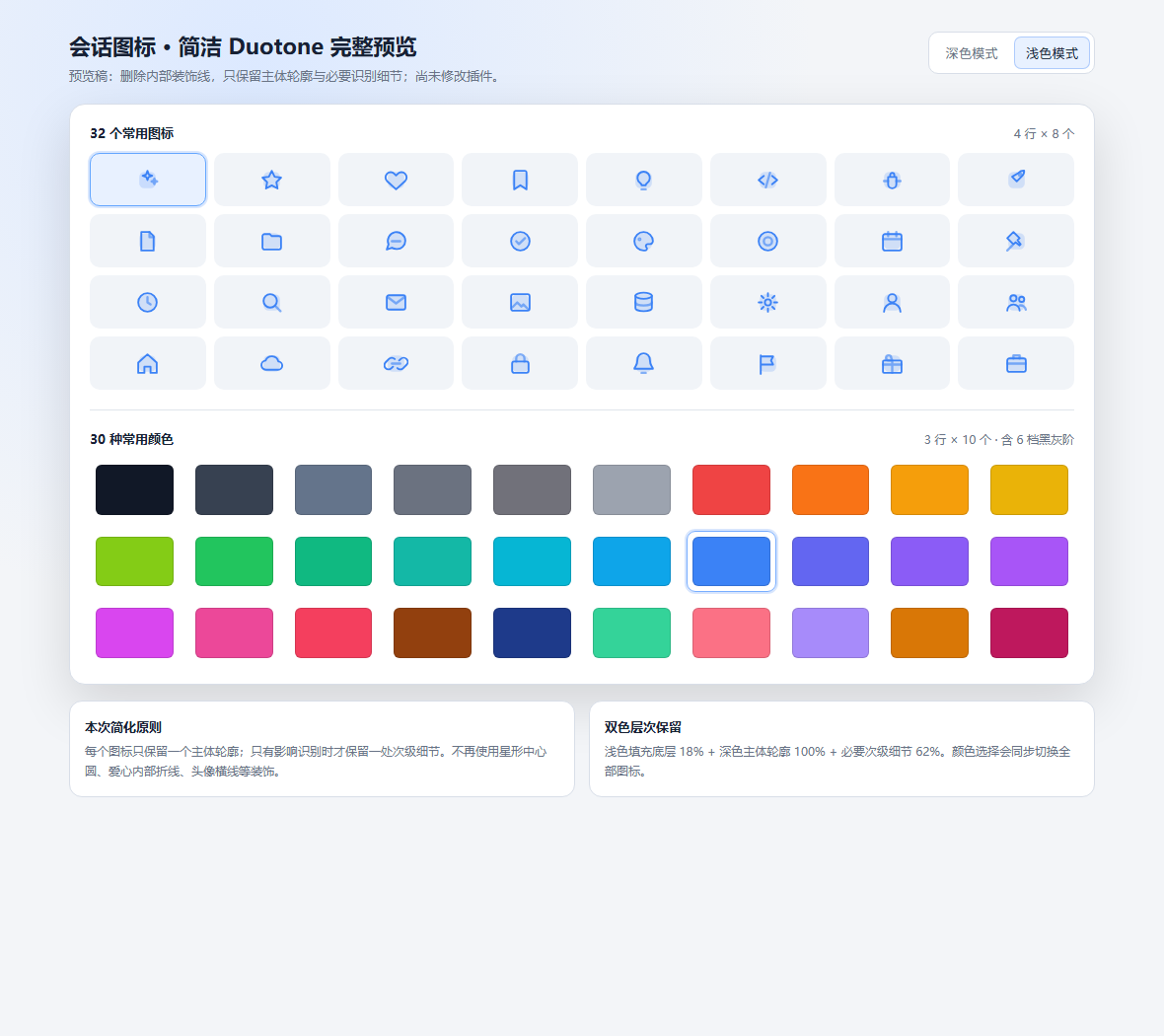This screenshot has height=1036, width=1164.
Task: Click the page title '会话图标 · 简洁 Duotone 完整预览'
Action: tap(243, 46)
